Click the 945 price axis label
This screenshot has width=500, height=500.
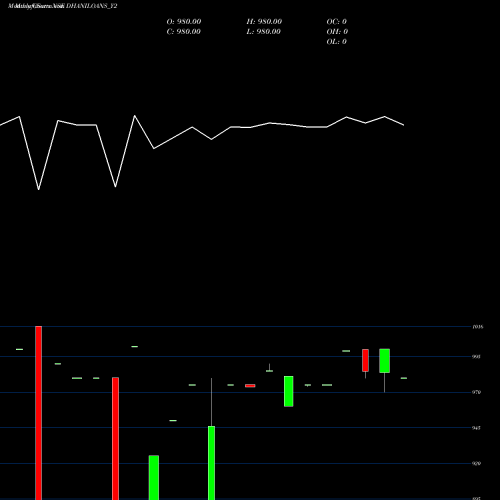point(476,428)
